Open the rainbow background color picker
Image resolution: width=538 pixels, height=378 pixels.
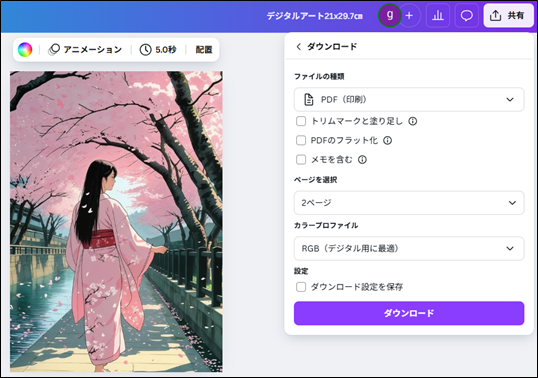[x=25, y=50]
